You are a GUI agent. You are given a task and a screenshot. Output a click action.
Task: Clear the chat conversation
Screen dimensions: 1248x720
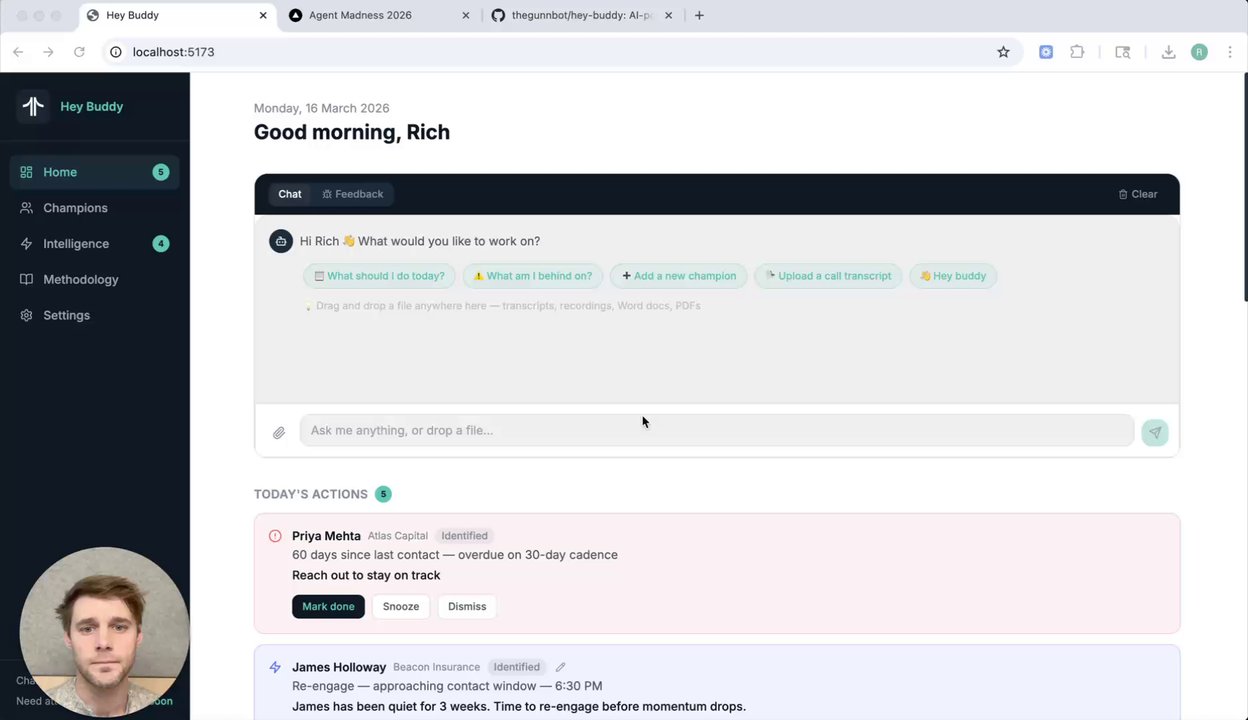pos(1138,194)
